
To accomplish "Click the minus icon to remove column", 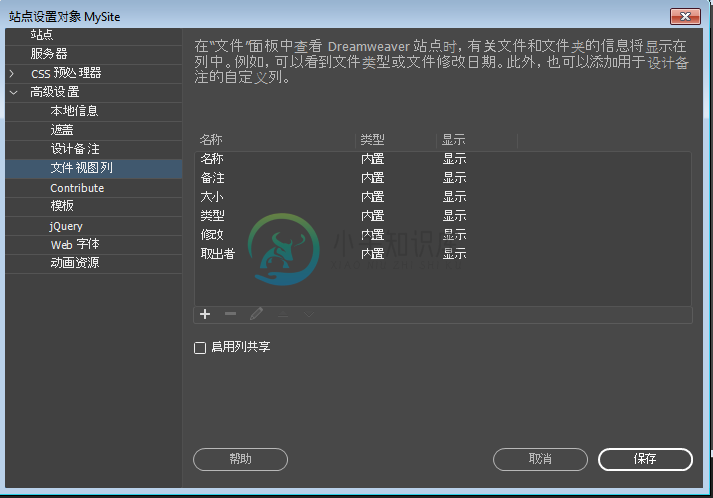I will click(x=231, y=314).
